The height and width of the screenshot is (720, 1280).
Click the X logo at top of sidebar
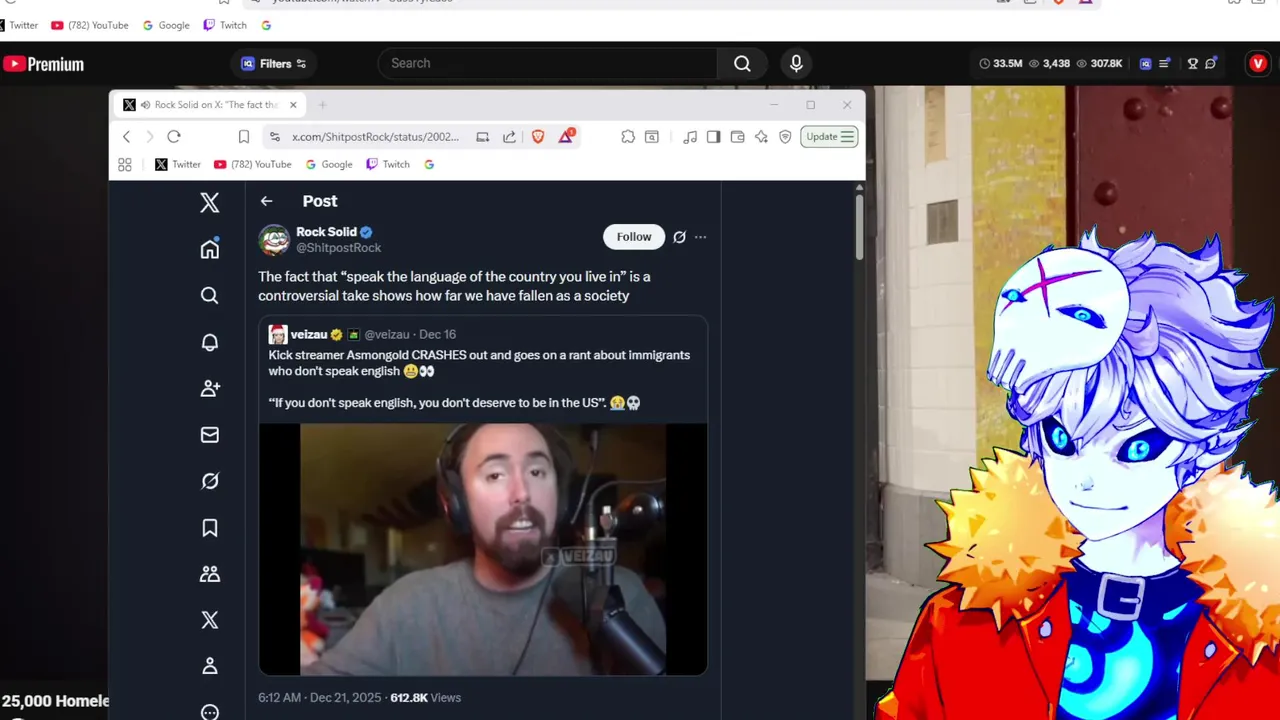[209, 202]
